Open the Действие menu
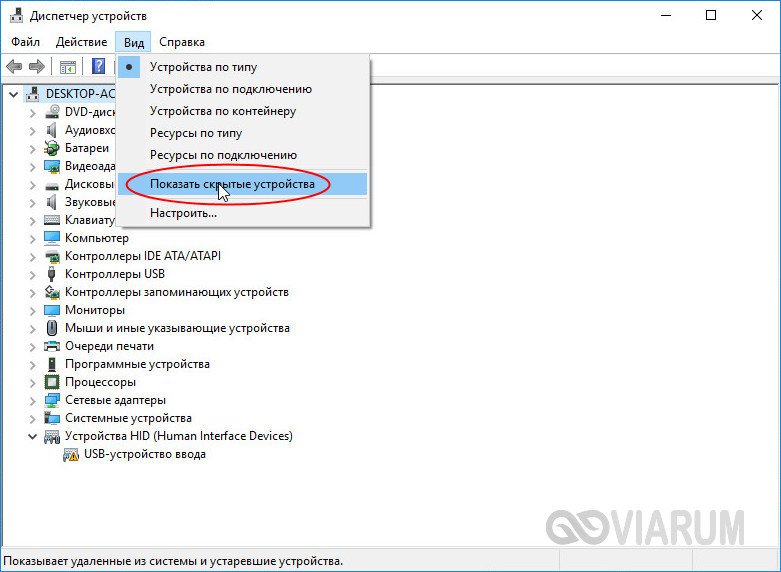781x572 pixels. [x=81, y=42]
